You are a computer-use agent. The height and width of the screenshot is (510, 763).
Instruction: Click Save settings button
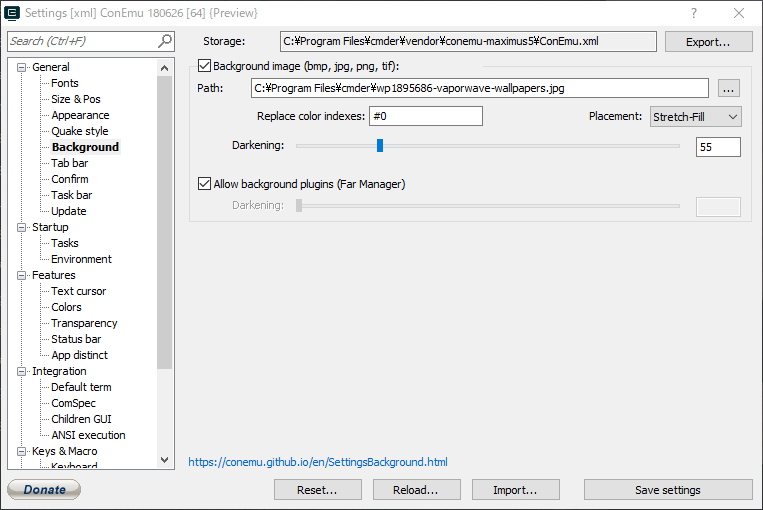[668, 490]
